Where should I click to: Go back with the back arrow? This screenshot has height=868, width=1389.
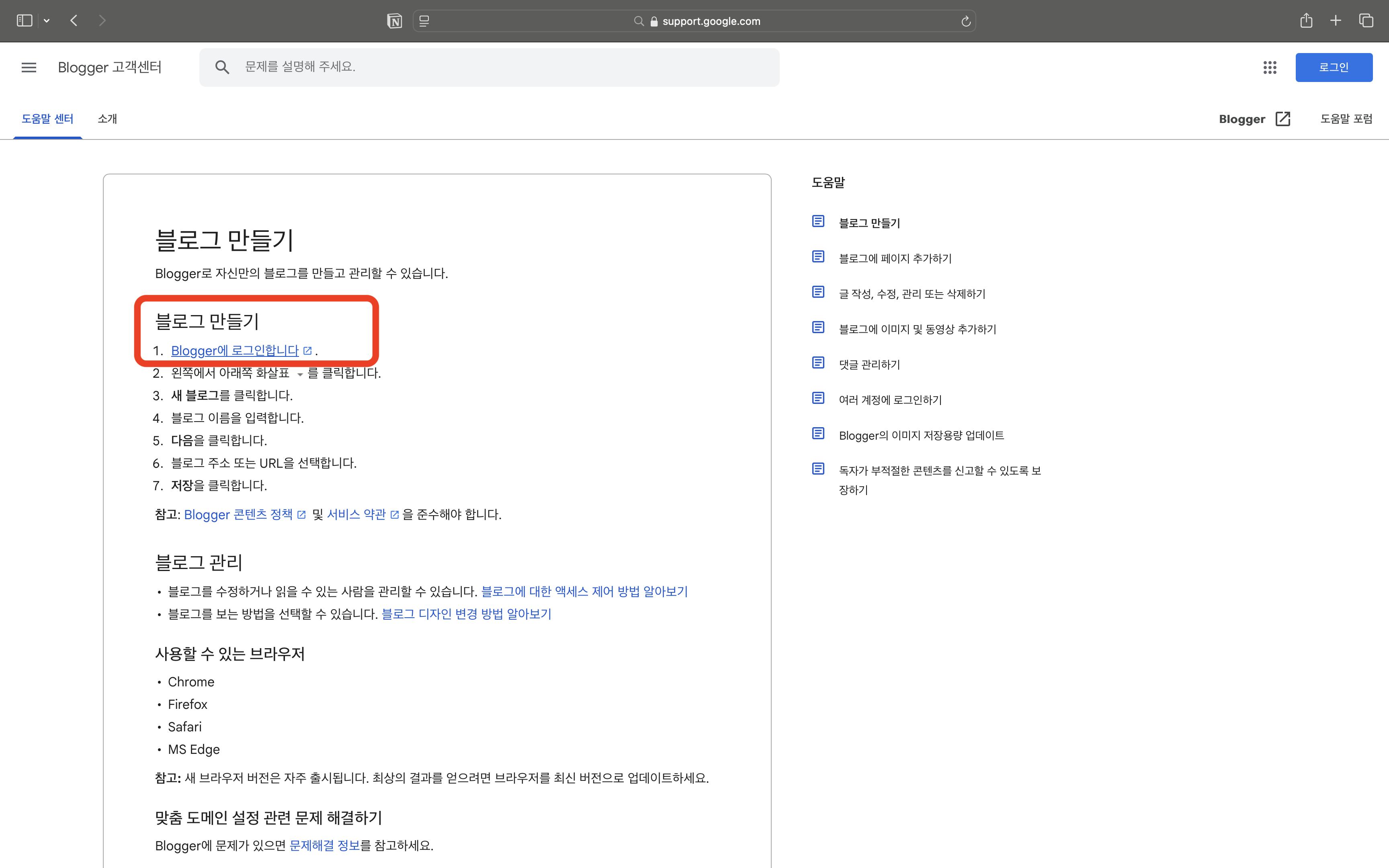click(x=74, y=20)
